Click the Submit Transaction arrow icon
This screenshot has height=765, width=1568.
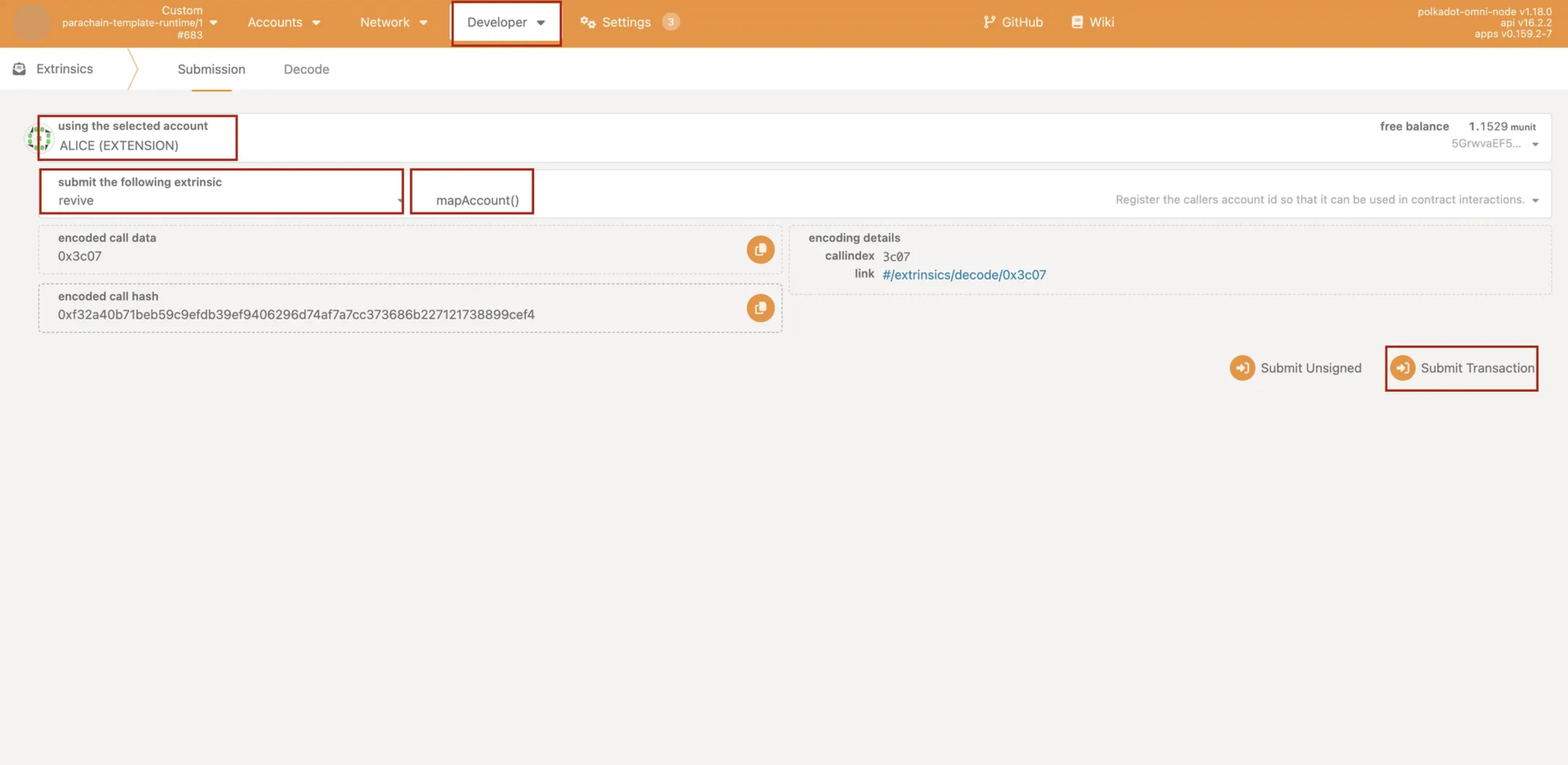pyautogui.click(x=1403, y=368)
